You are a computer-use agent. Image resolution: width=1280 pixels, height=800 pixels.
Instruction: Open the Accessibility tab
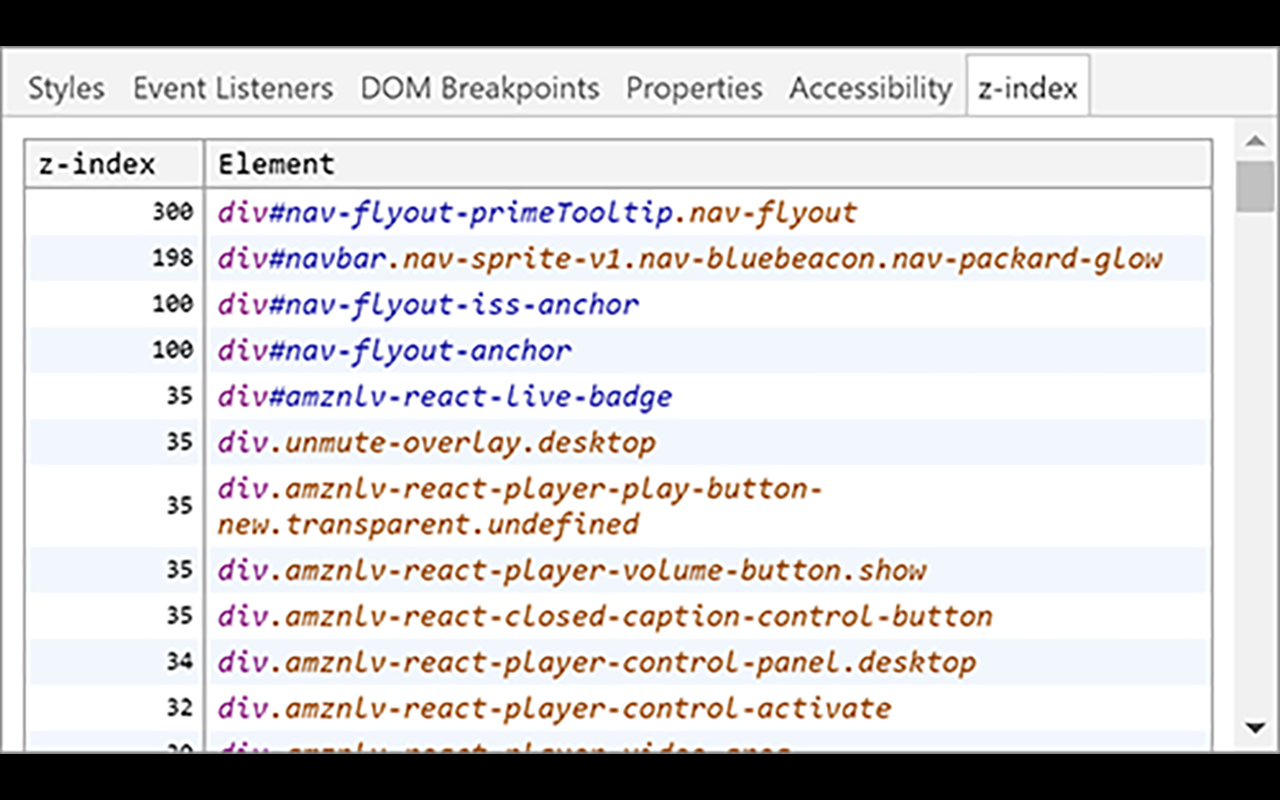870,88
